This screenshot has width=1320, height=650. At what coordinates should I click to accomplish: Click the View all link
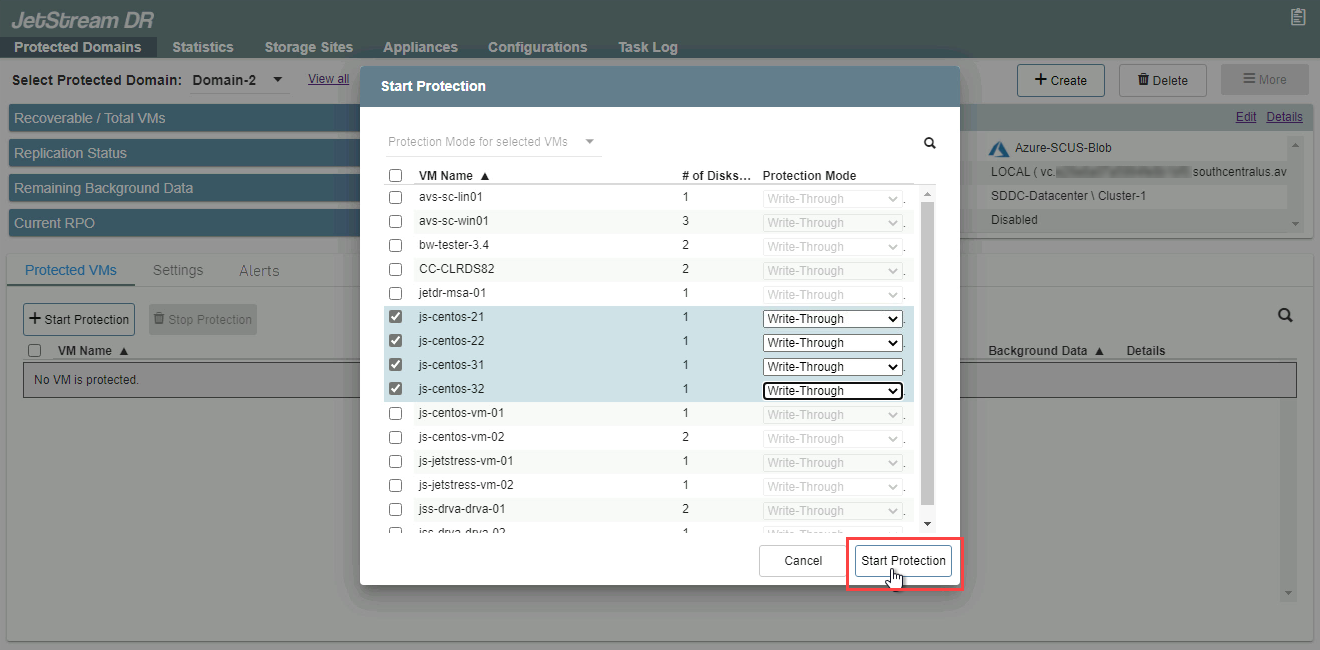[x=328, y=79]
